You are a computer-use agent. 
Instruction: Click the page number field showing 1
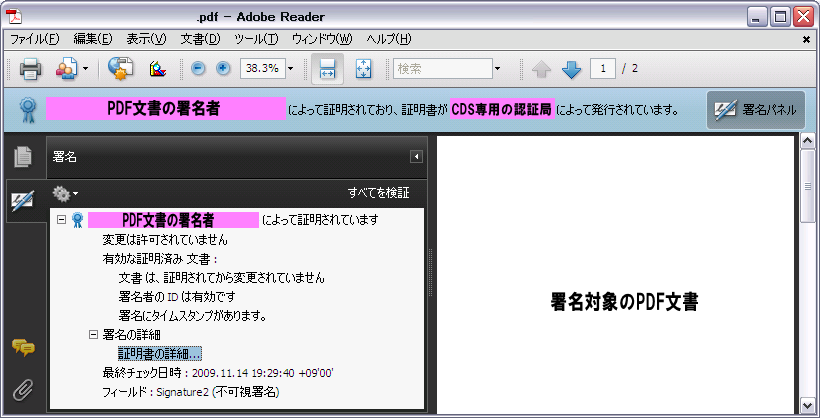tap(603, 69)
